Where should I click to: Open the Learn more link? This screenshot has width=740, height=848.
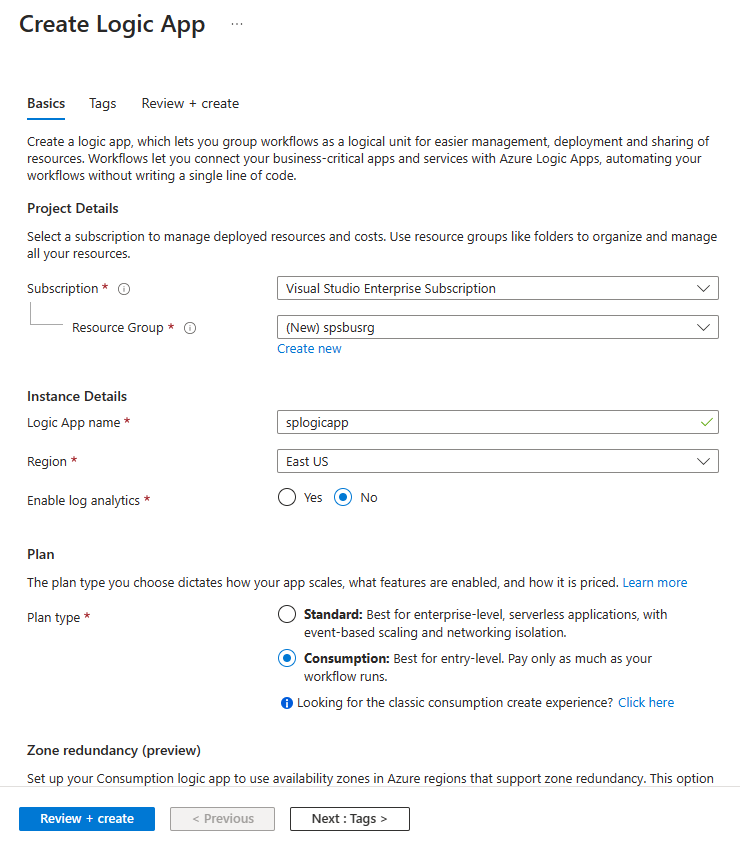655,582
